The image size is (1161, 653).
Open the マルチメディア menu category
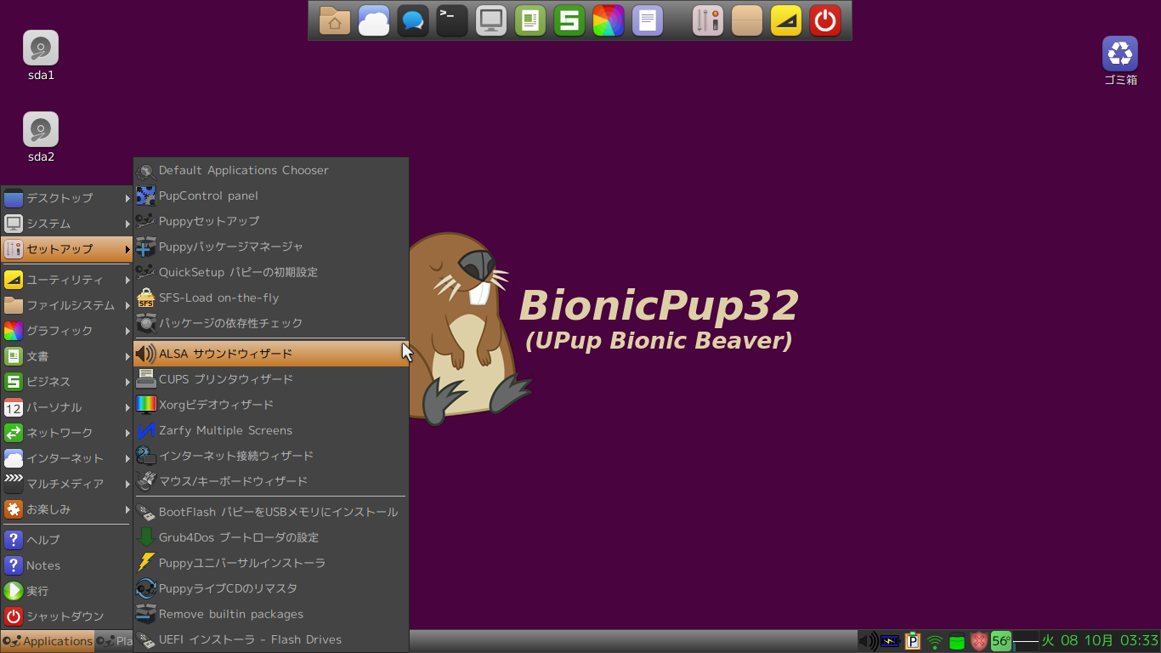[x=67, y=484]
